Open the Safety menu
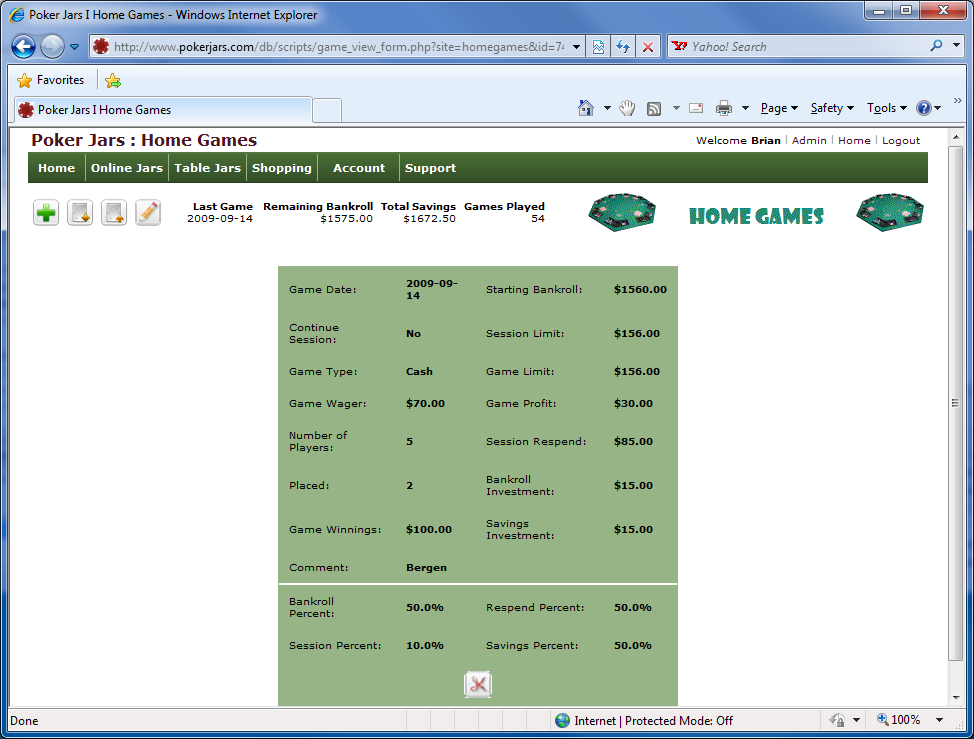 tap(832, 108)
